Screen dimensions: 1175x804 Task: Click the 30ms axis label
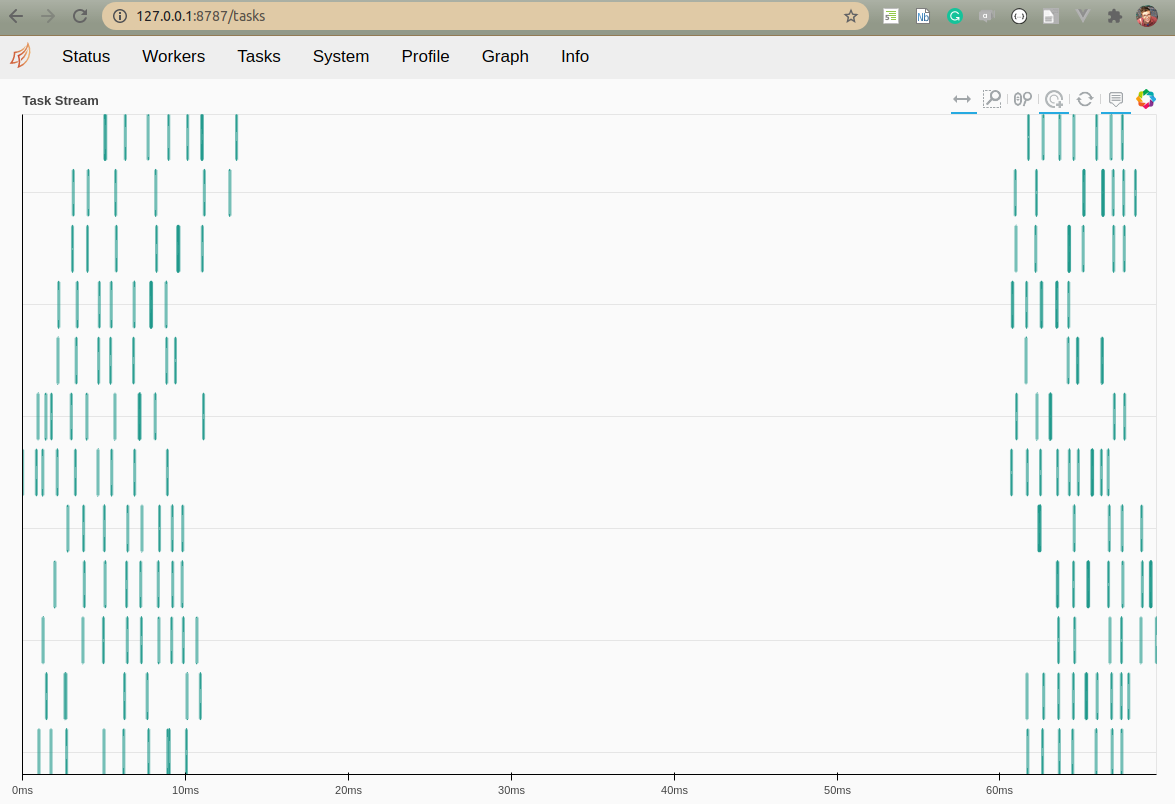tap(511, 791)
